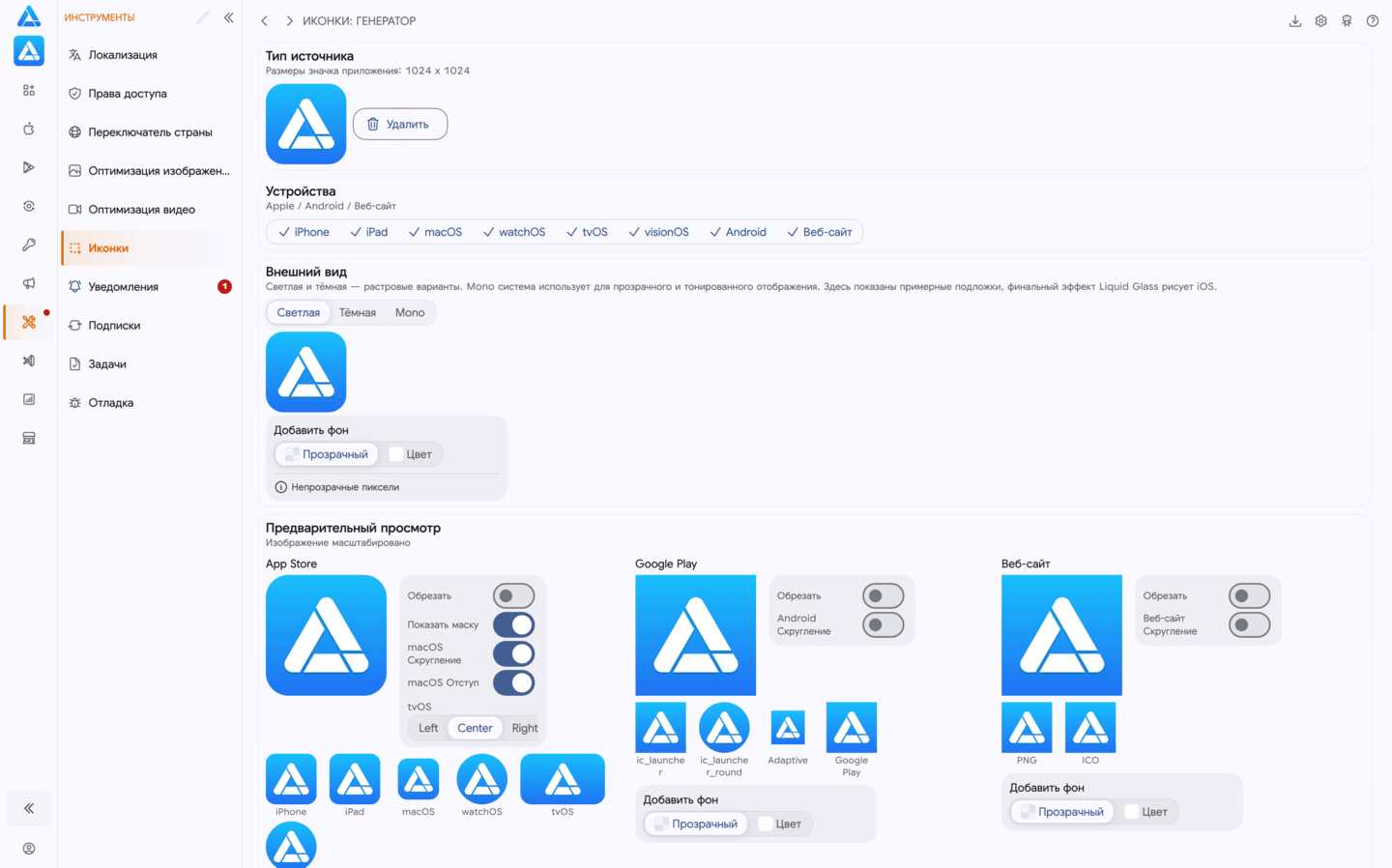This screenshot has width=1392, height=868.
Task: Choose Цвет background for Веб-сайт
Action: pyautogui.click(x=1146, y=812)
